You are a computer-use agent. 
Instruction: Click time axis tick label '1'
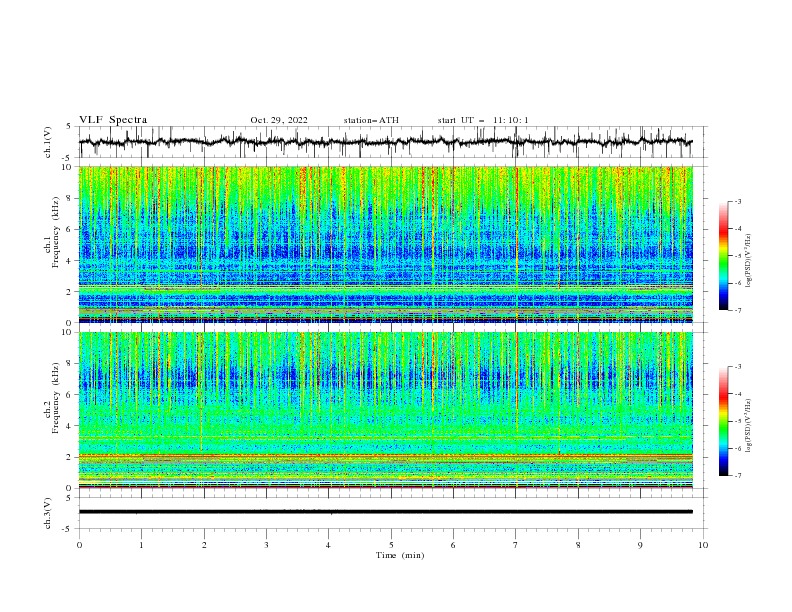click(141, 545)
